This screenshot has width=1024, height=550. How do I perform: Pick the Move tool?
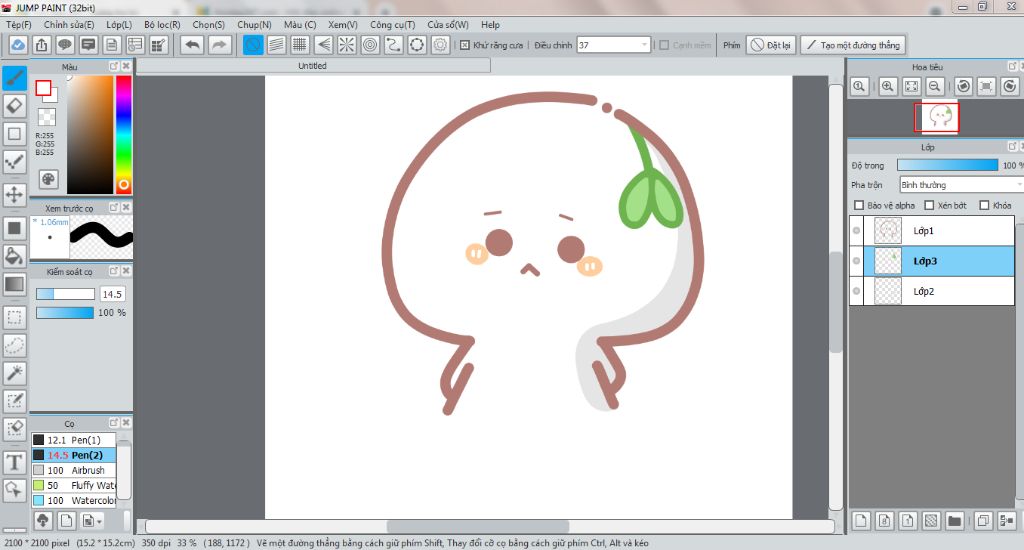[15, 194]
